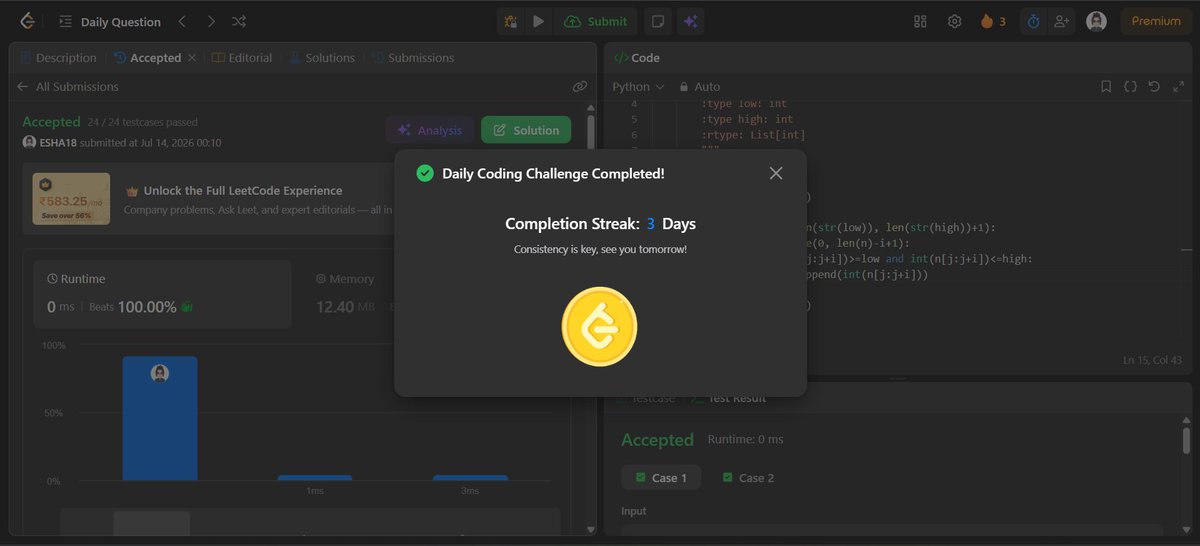Click the debugger icon in top toolbar
This screenshot has height=546, width=1200.
click(x=511, y=21)
